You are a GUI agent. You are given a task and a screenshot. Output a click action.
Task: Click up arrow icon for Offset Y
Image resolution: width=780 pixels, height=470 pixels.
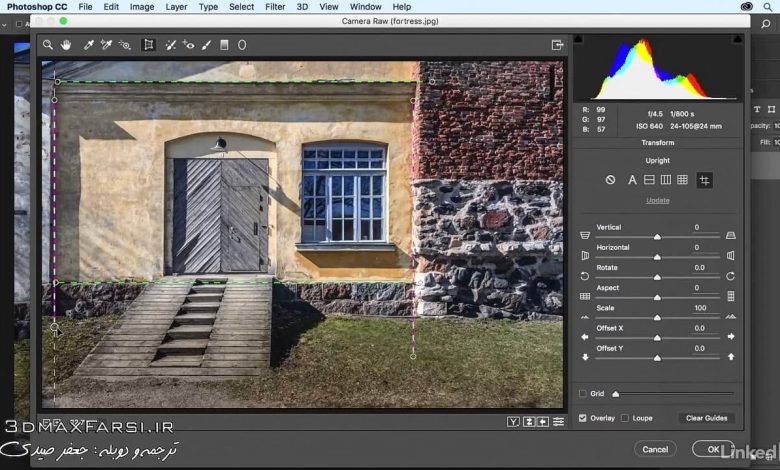pyautogui.click(x=731, y=357)
